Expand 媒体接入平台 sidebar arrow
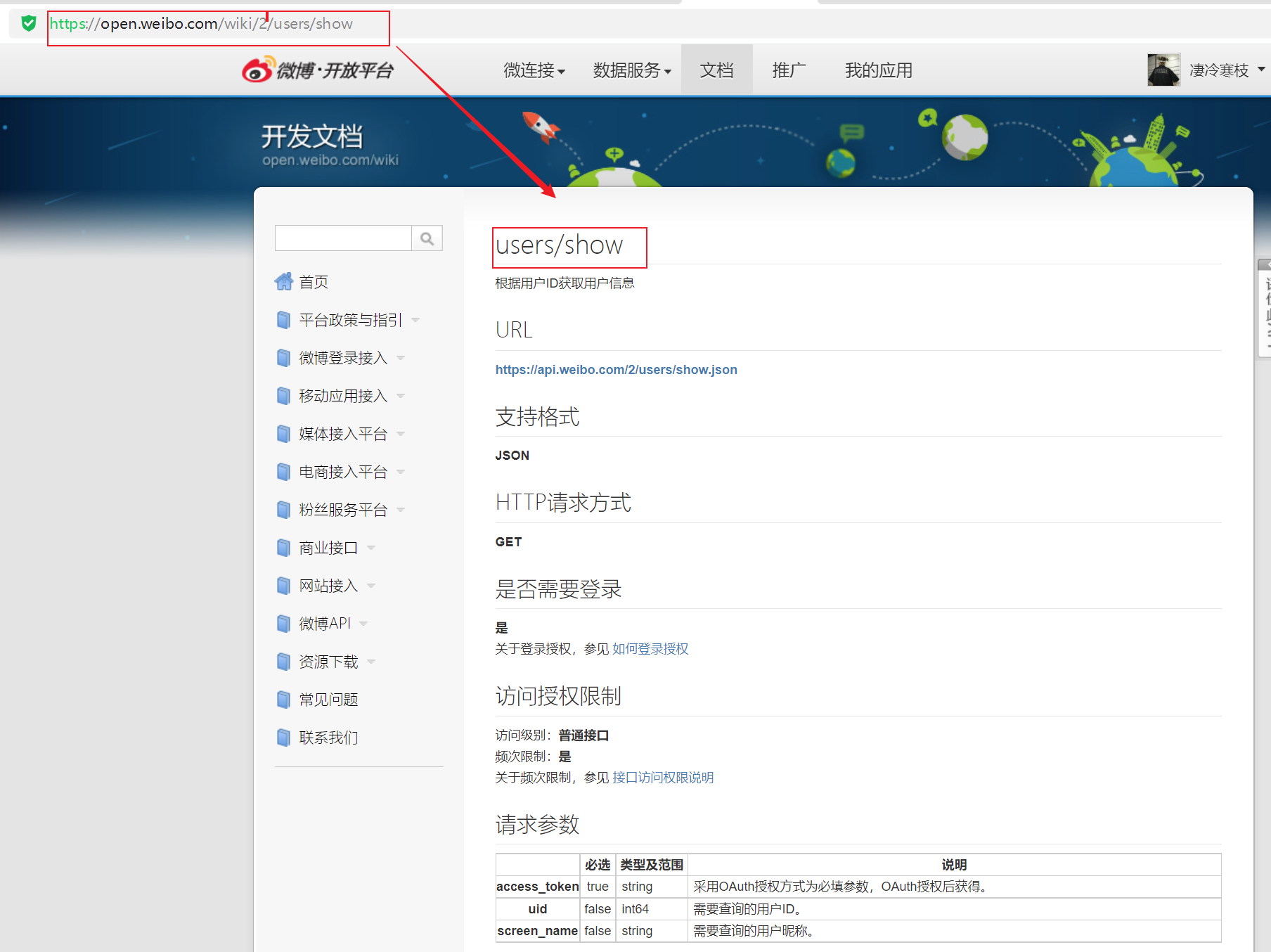Viewport: 1271px width, 952px height. [x=401, y=434]
